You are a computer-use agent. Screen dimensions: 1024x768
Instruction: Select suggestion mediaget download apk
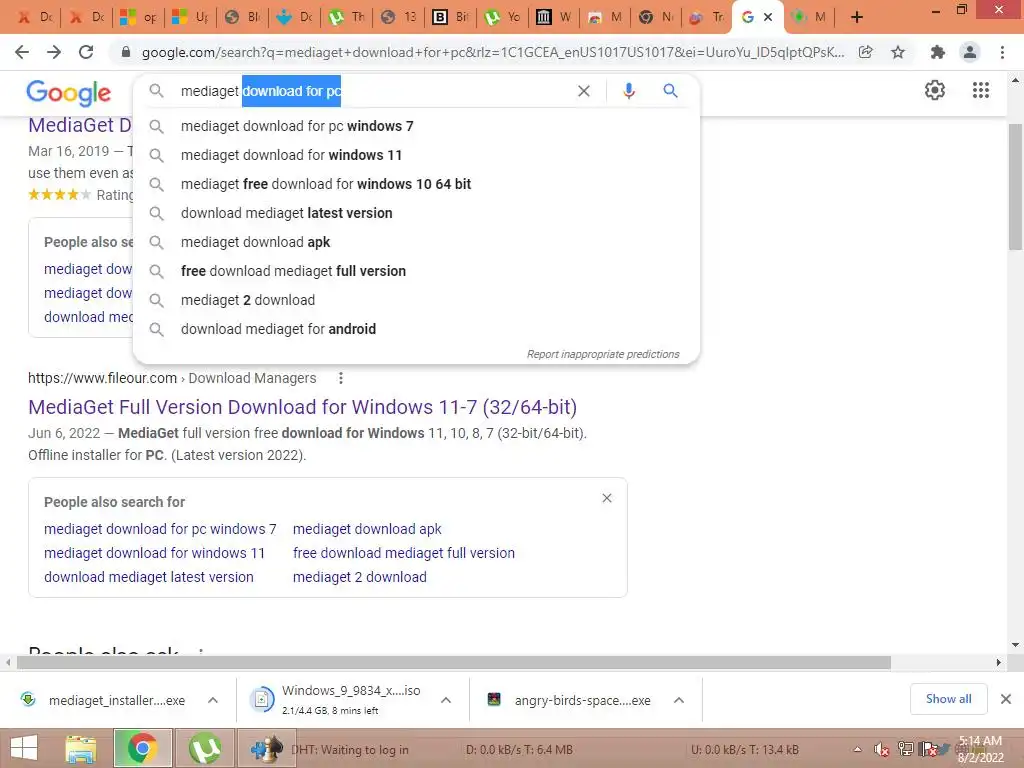(416, 242)
